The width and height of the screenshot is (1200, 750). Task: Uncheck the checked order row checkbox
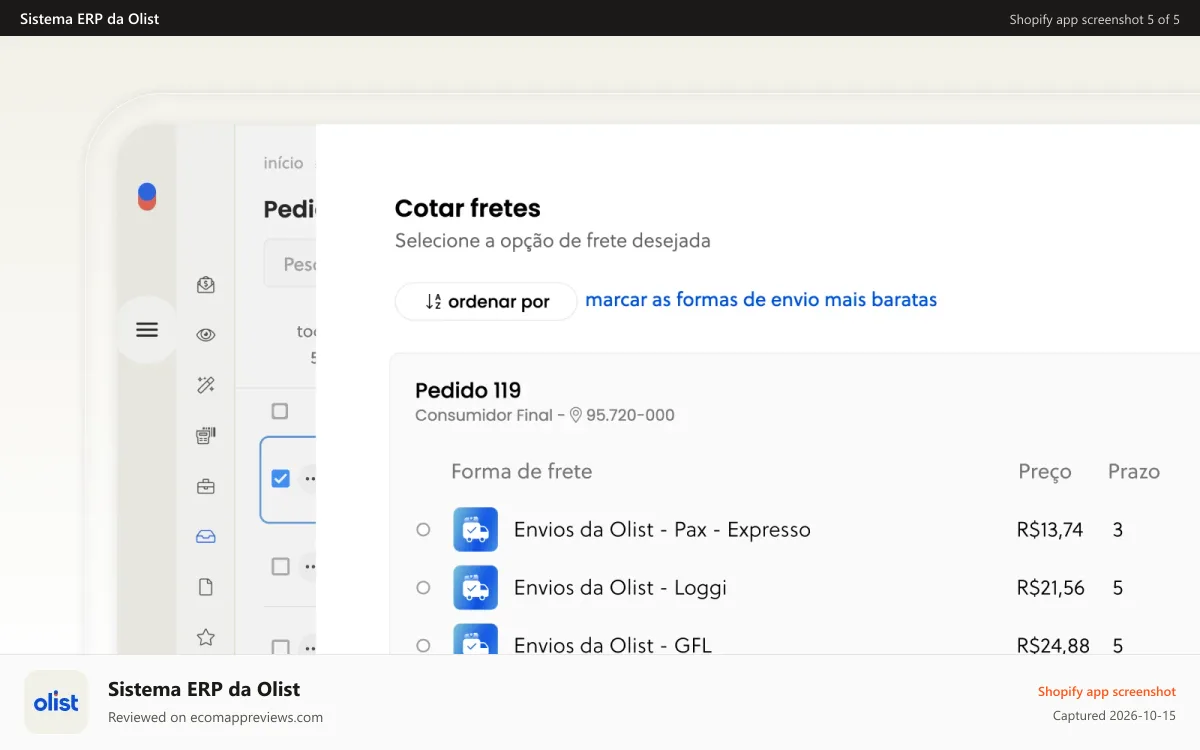point(280,479)
